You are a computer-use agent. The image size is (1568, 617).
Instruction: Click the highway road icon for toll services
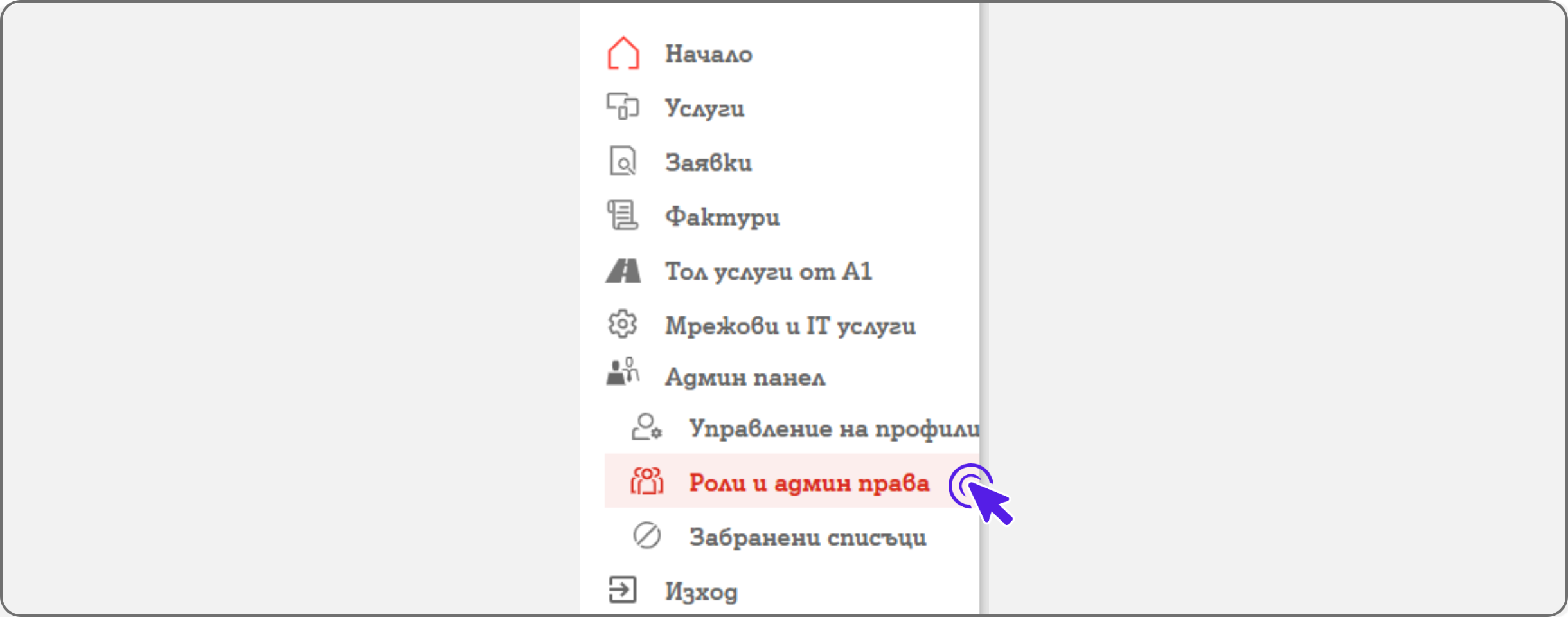(623, 271)
